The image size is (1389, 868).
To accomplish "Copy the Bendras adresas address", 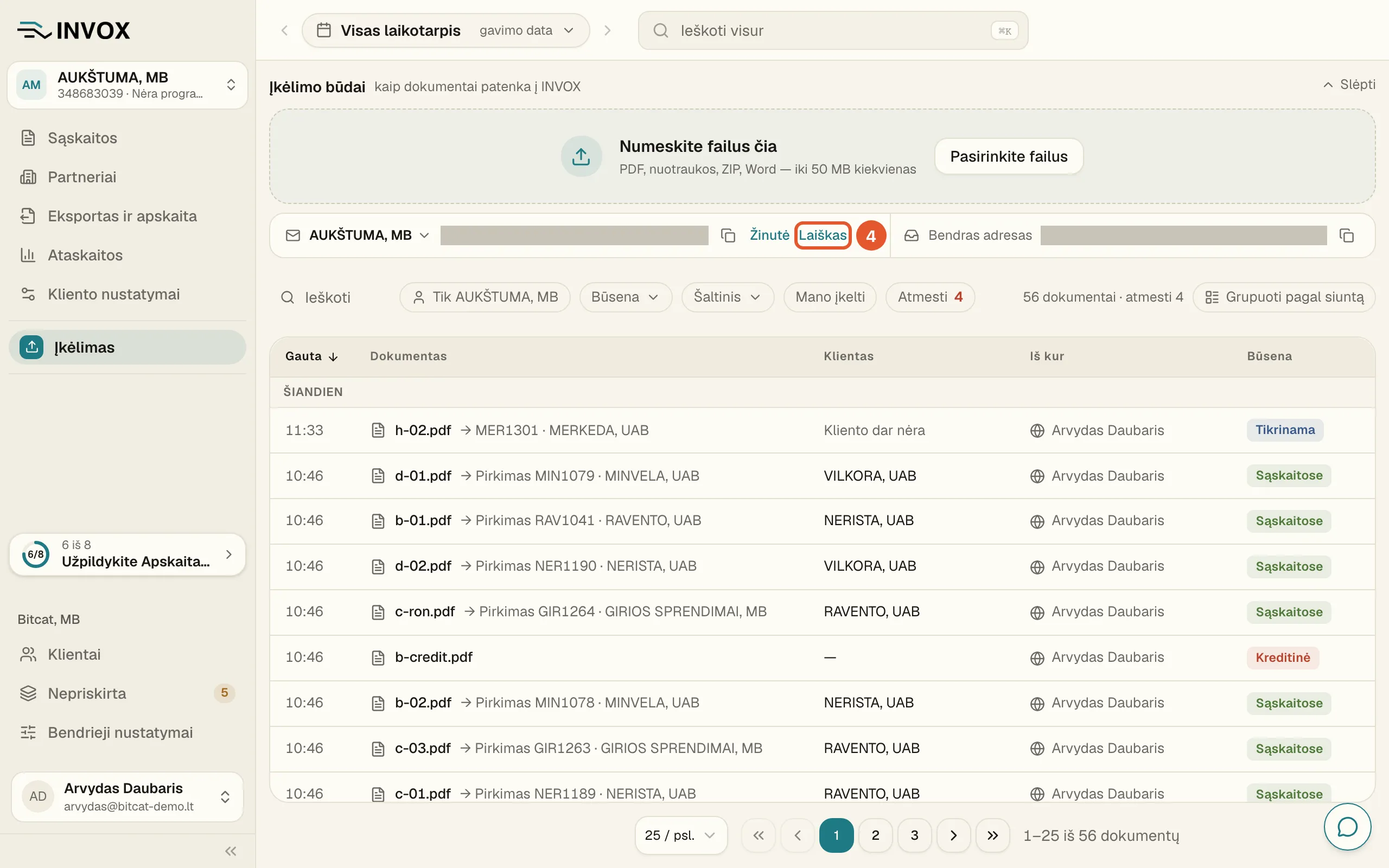I will click(1347, 235).
